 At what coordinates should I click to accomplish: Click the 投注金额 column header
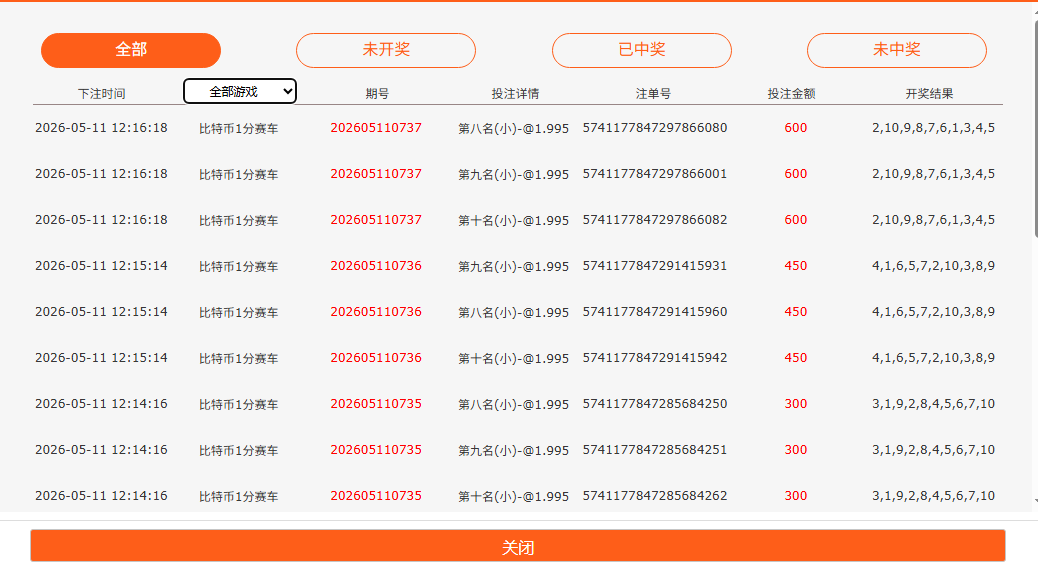(x=791, y=94)
